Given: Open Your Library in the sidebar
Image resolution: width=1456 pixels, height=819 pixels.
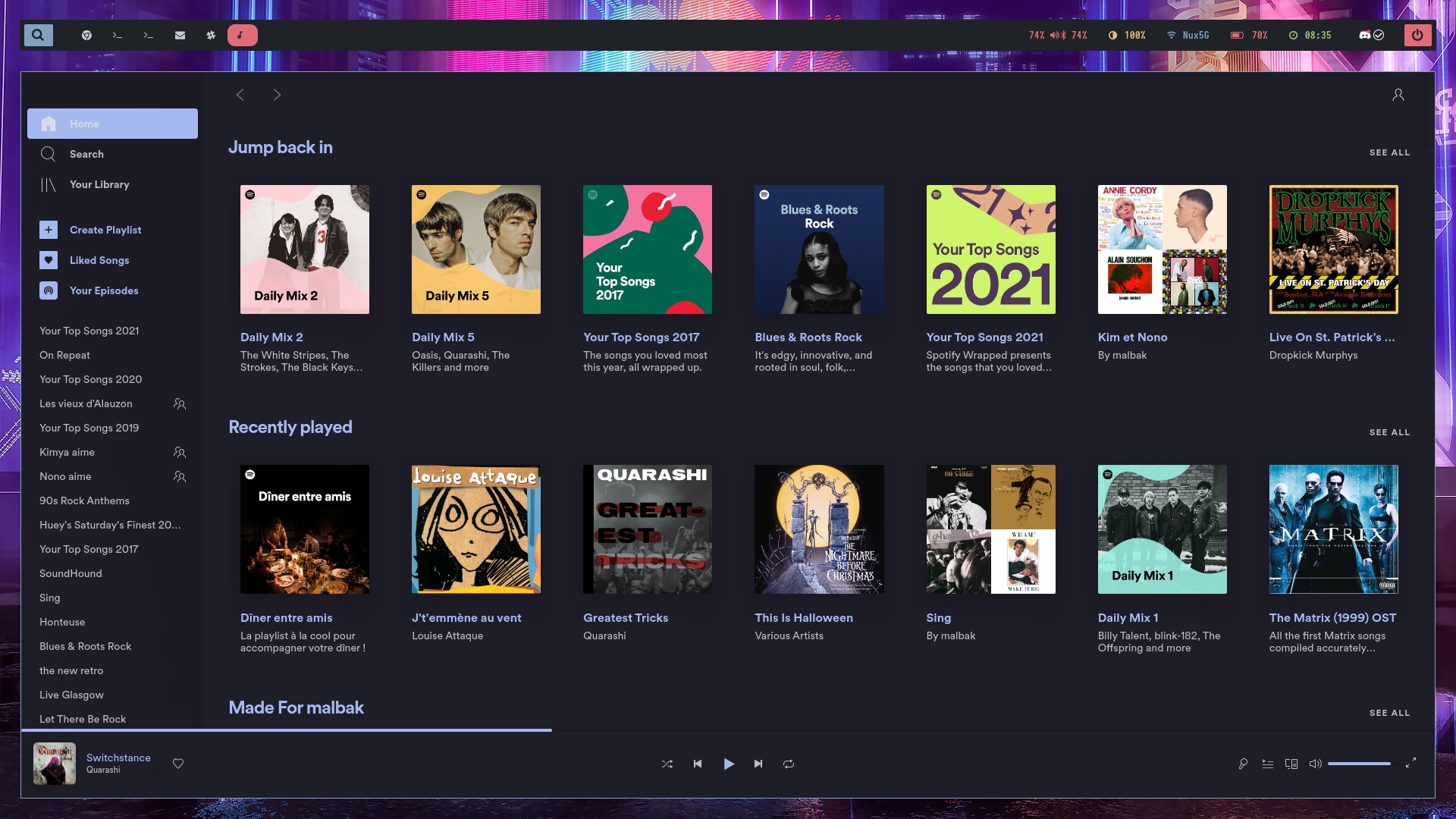Looking at the screenshot, I should coord(99,184).
